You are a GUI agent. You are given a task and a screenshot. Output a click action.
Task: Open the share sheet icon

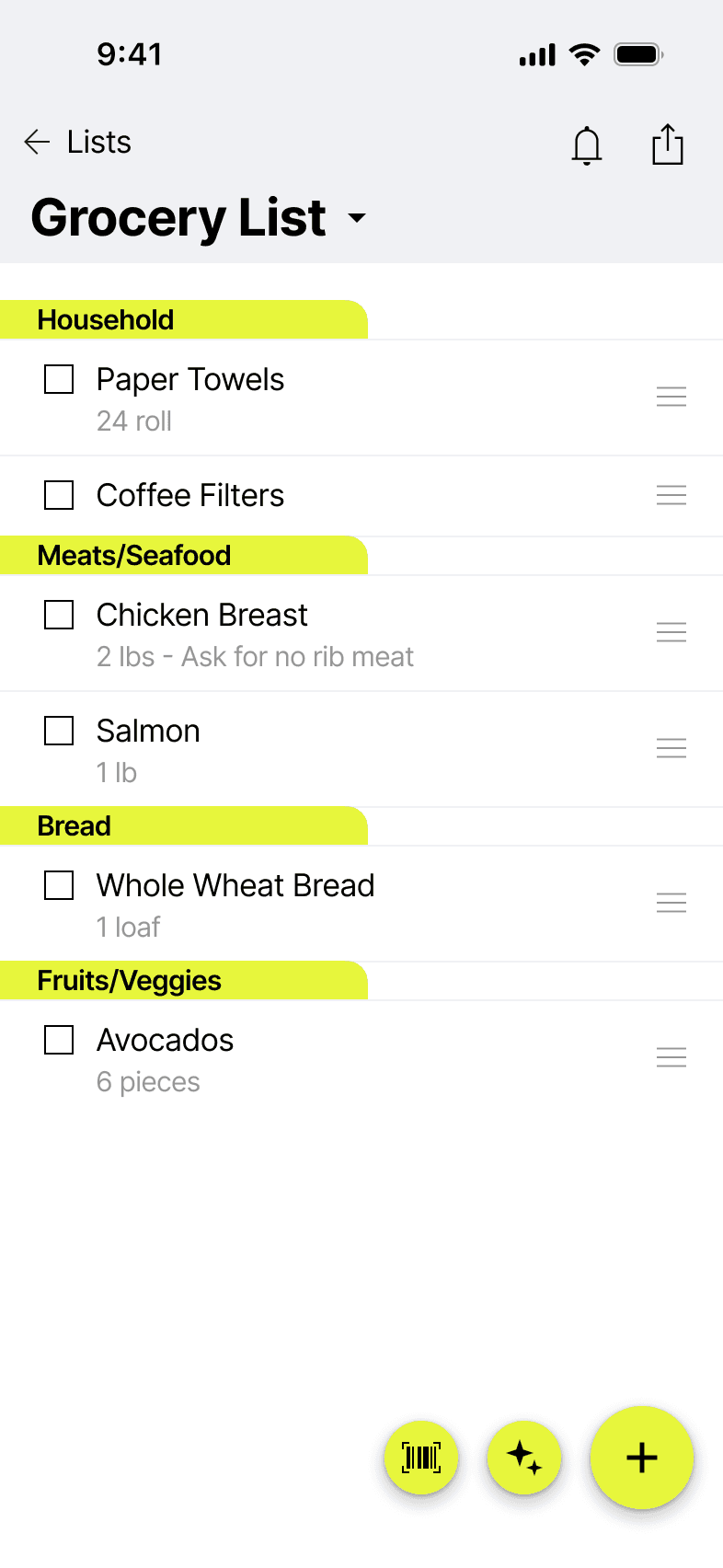668,144
